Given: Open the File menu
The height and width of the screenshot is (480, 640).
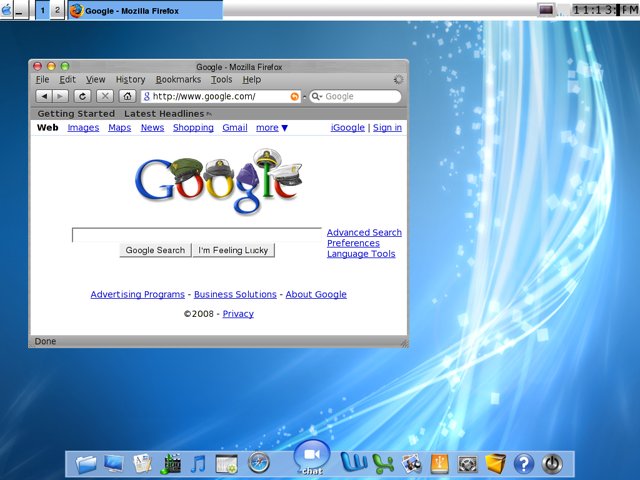Looking at the screenshot, I should pyautogui.click(x=42, y=80).
